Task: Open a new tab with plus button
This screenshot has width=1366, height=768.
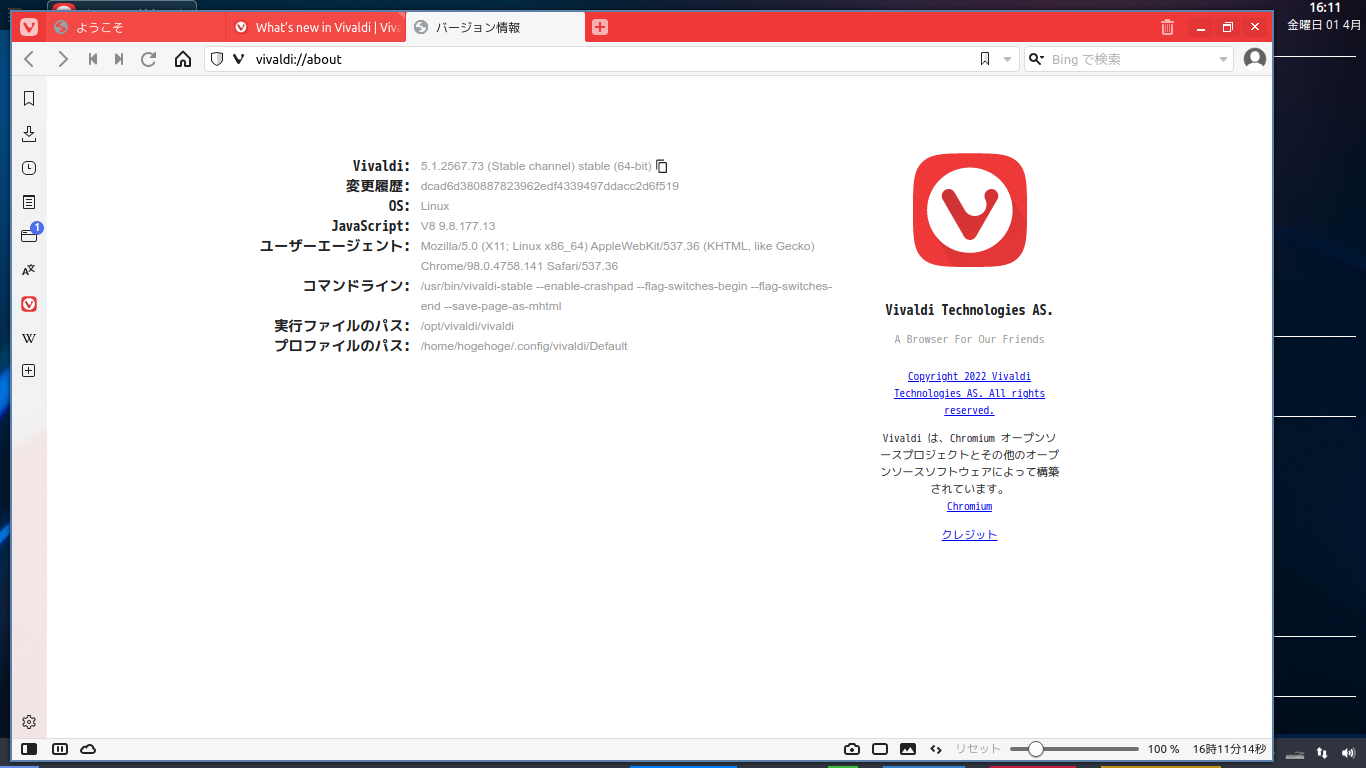Action: click(600, 27)
